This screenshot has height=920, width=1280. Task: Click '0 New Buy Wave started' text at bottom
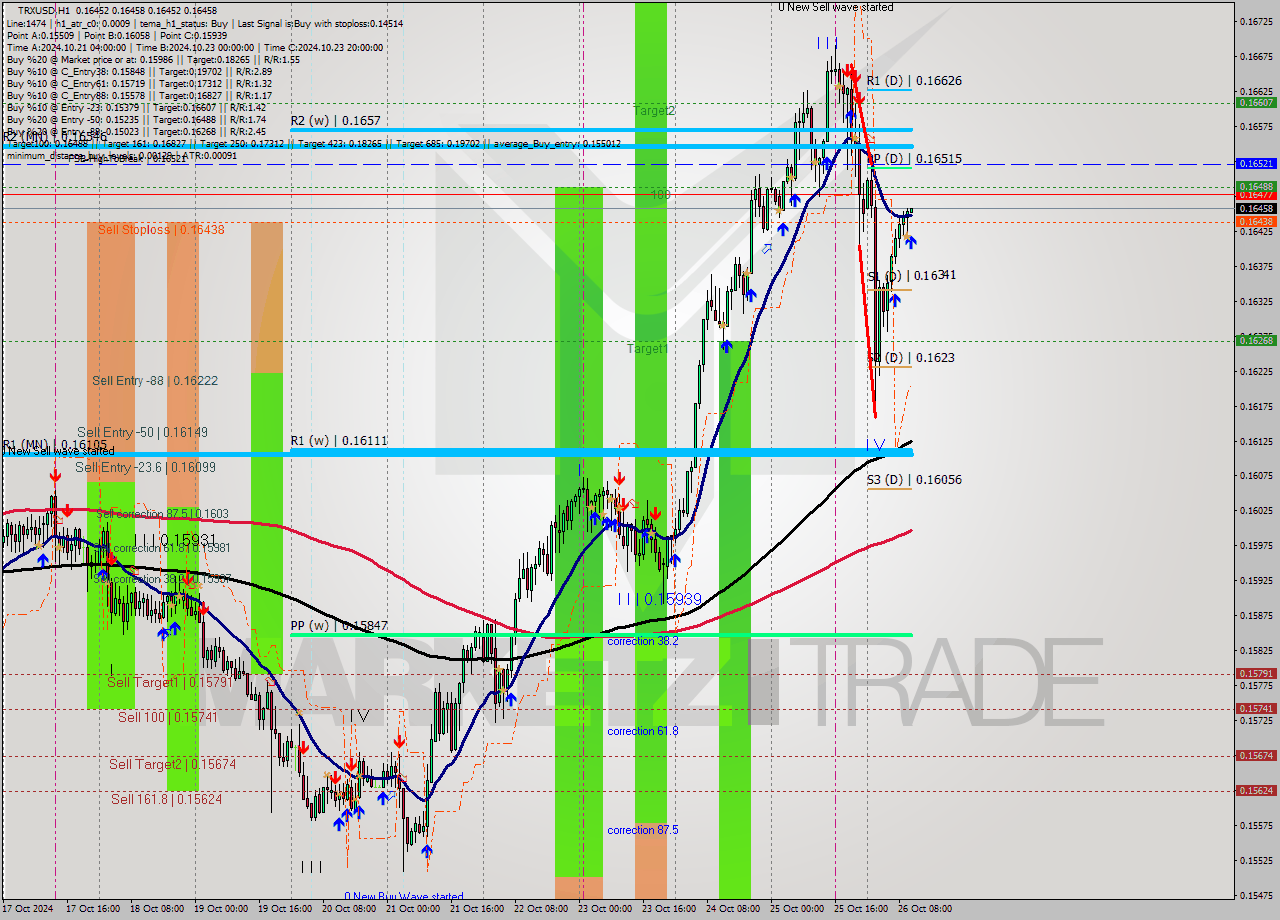(404, 897)
